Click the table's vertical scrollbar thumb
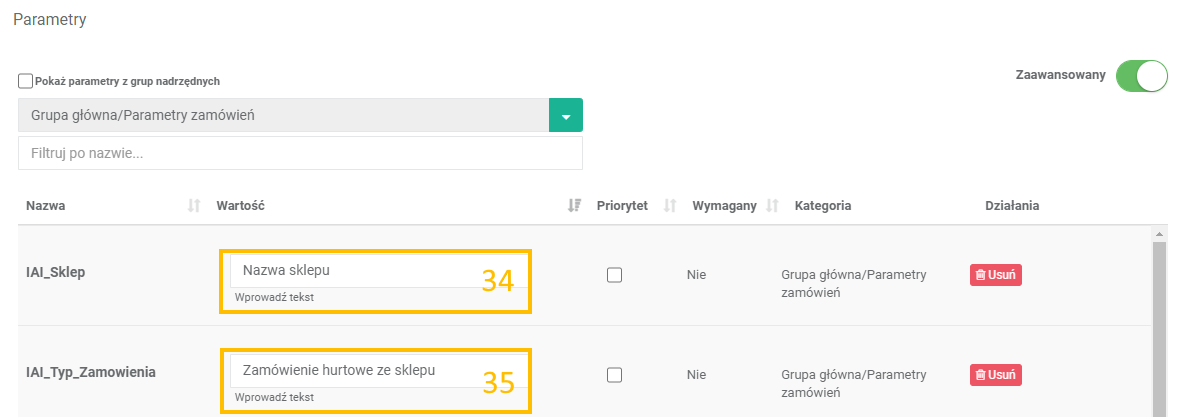The width and height of the screenshot is (1188, 417). (x=1159, y=330)
